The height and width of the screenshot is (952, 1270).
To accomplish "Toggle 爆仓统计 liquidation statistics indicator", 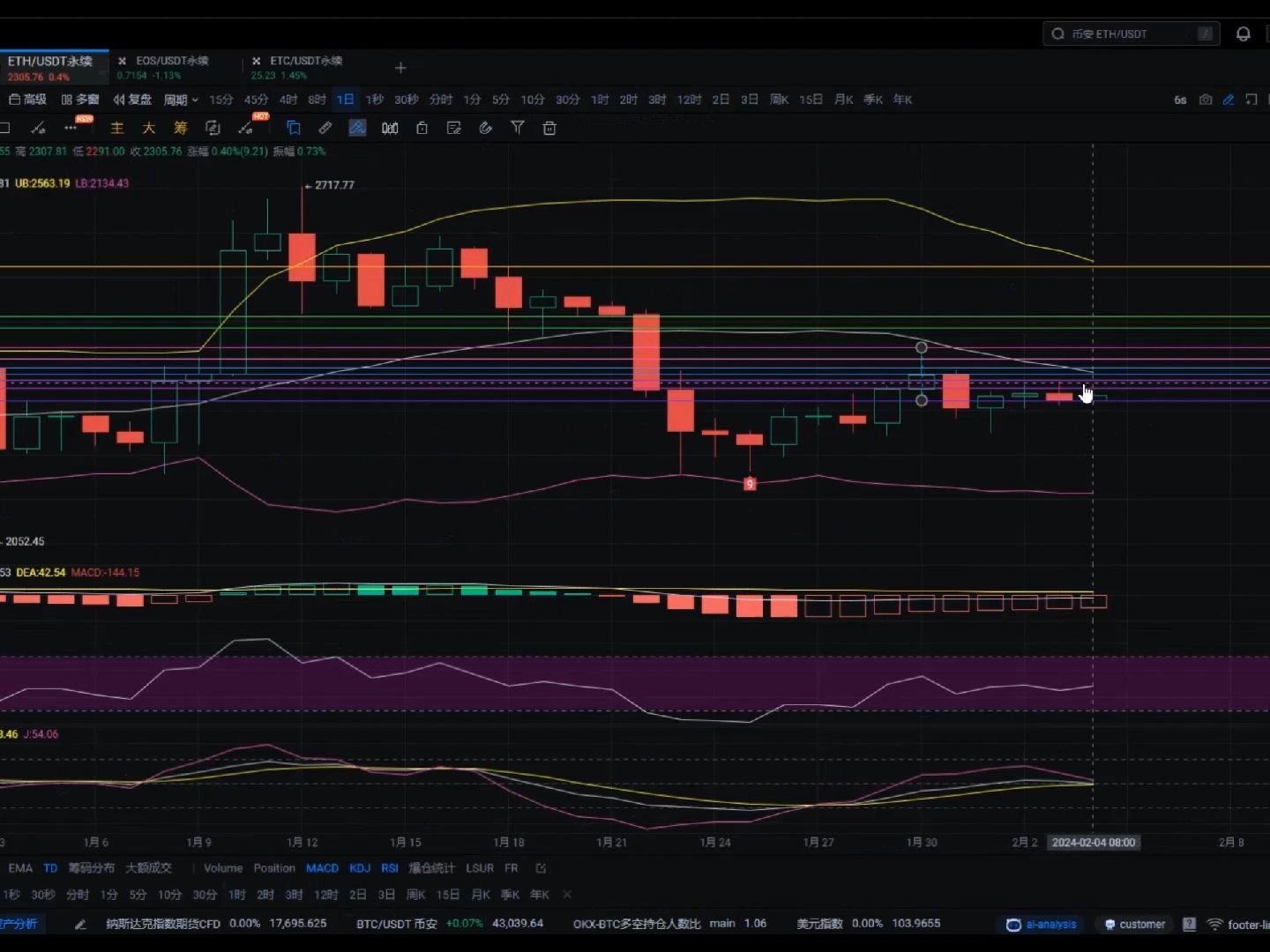I will point(431,868).
